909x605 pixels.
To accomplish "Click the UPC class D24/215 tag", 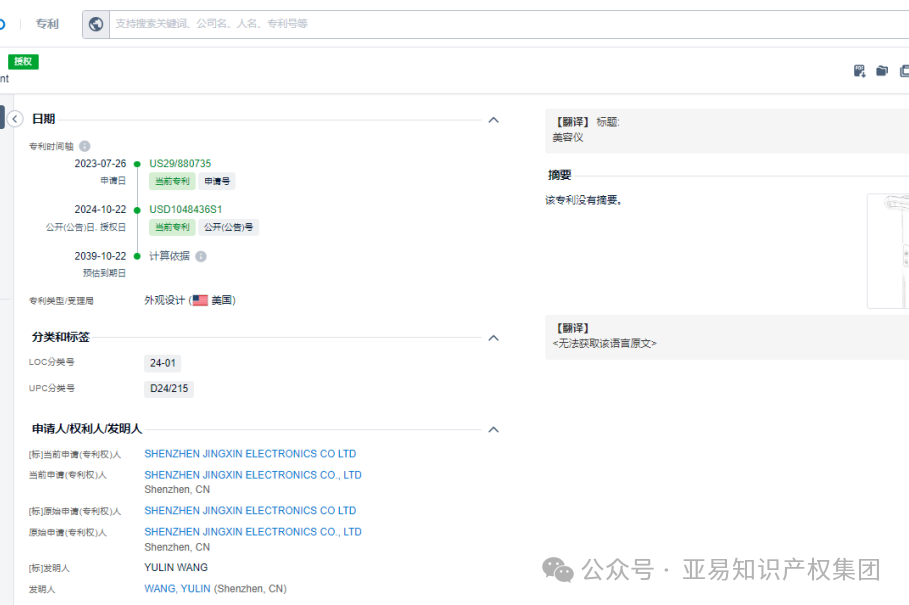I will [169, 389].
